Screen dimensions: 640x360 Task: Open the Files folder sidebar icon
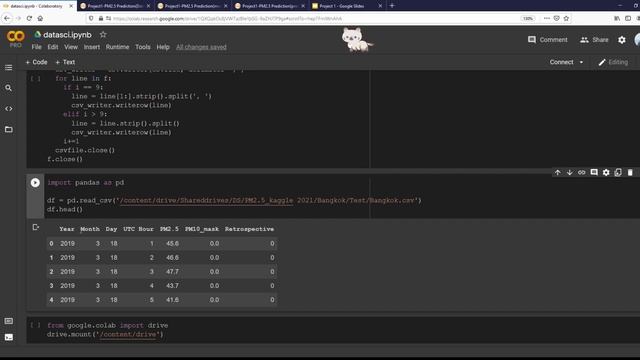pos(9,129)
